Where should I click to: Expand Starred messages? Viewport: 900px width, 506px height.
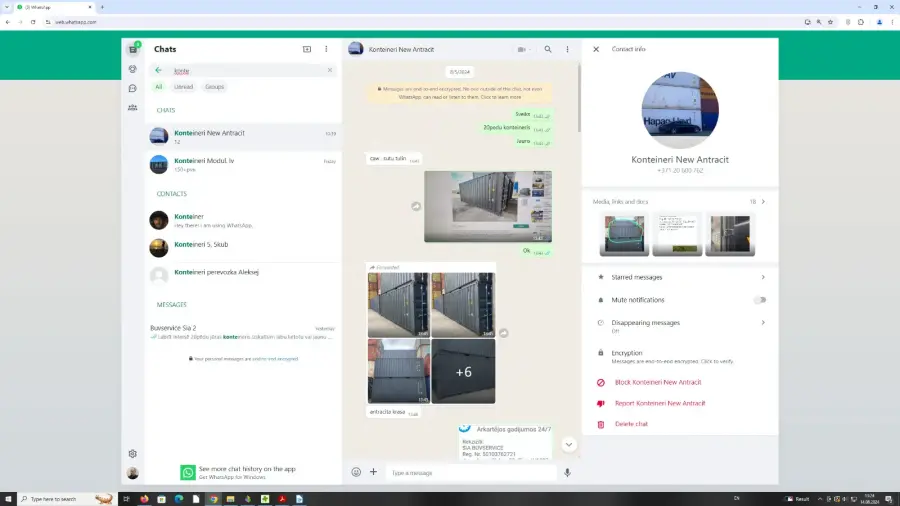tap(680, 277)
